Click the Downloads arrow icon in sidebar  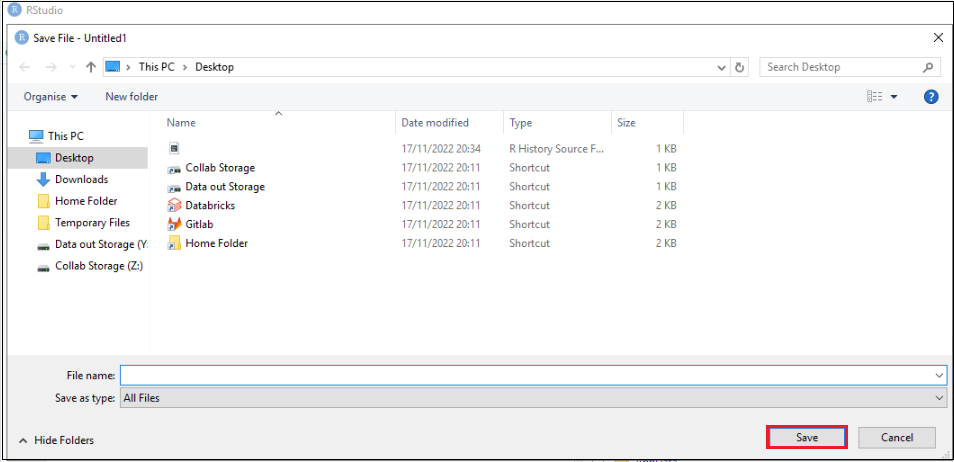point(43,179)
